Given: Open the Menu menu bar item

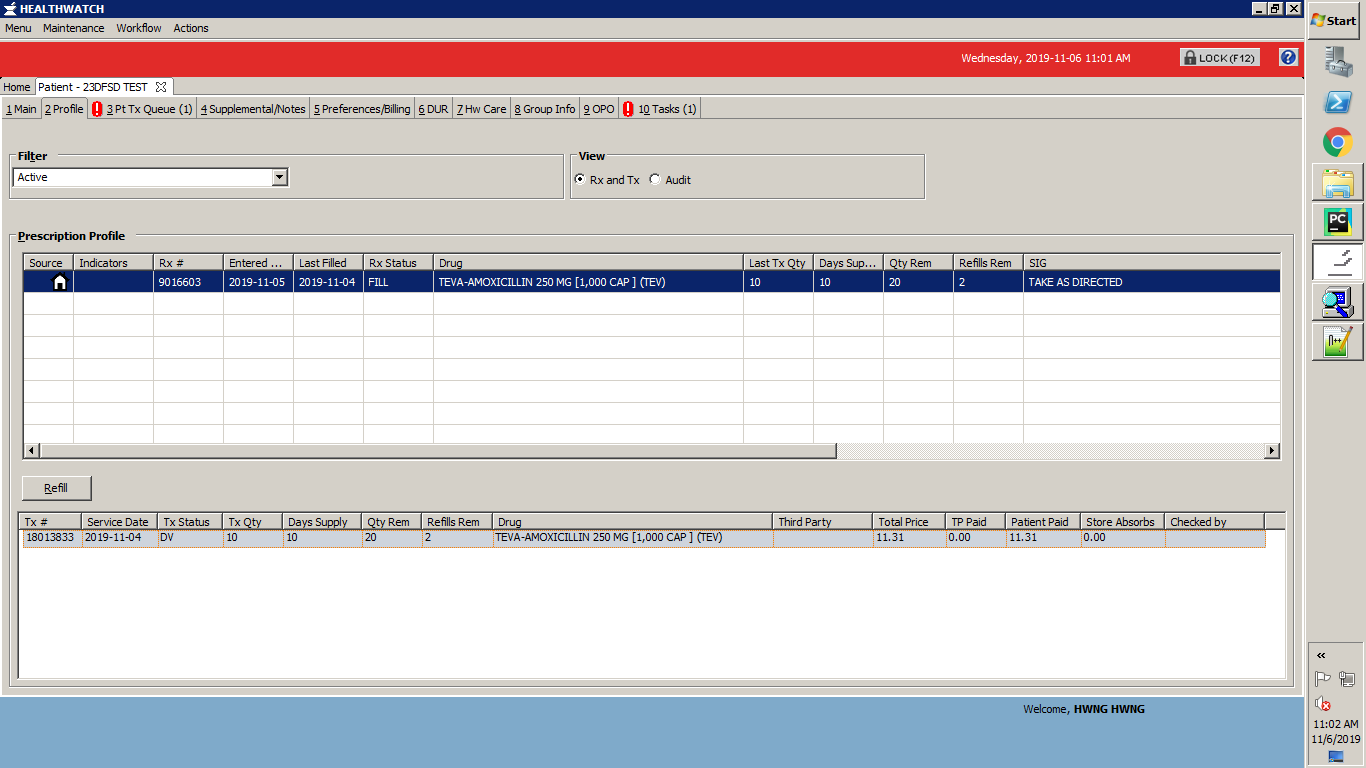Looking at the screenshot, I should point(17,28).
